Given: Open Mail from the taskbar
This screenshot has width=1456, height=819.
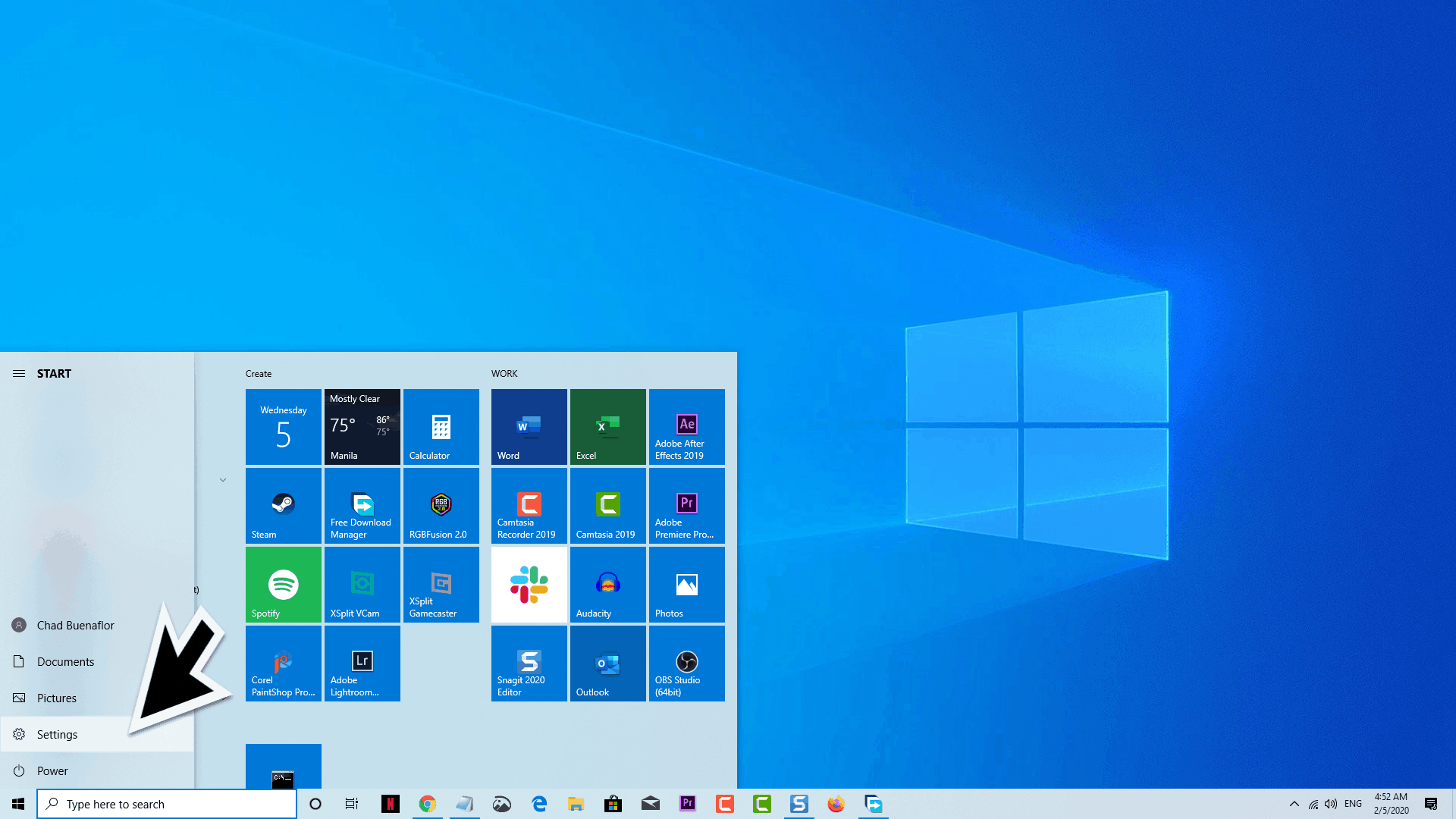Looking at the screenshot, I should coord(651,804).
